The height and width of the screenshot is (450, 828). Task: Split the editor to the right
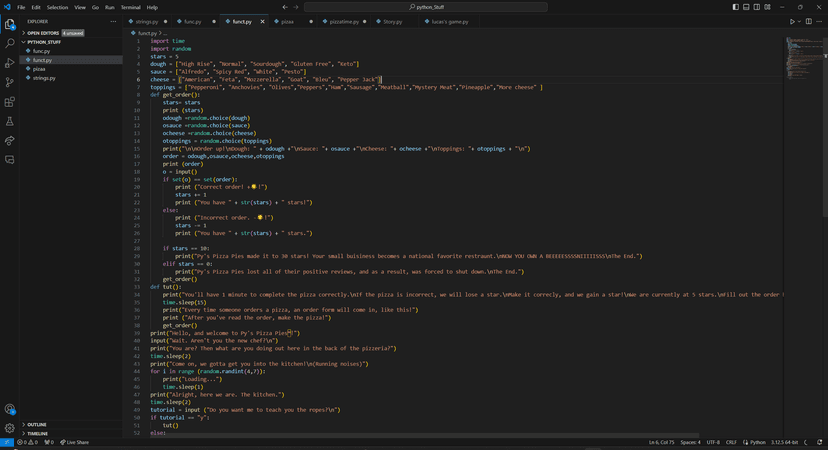(809, 21)
